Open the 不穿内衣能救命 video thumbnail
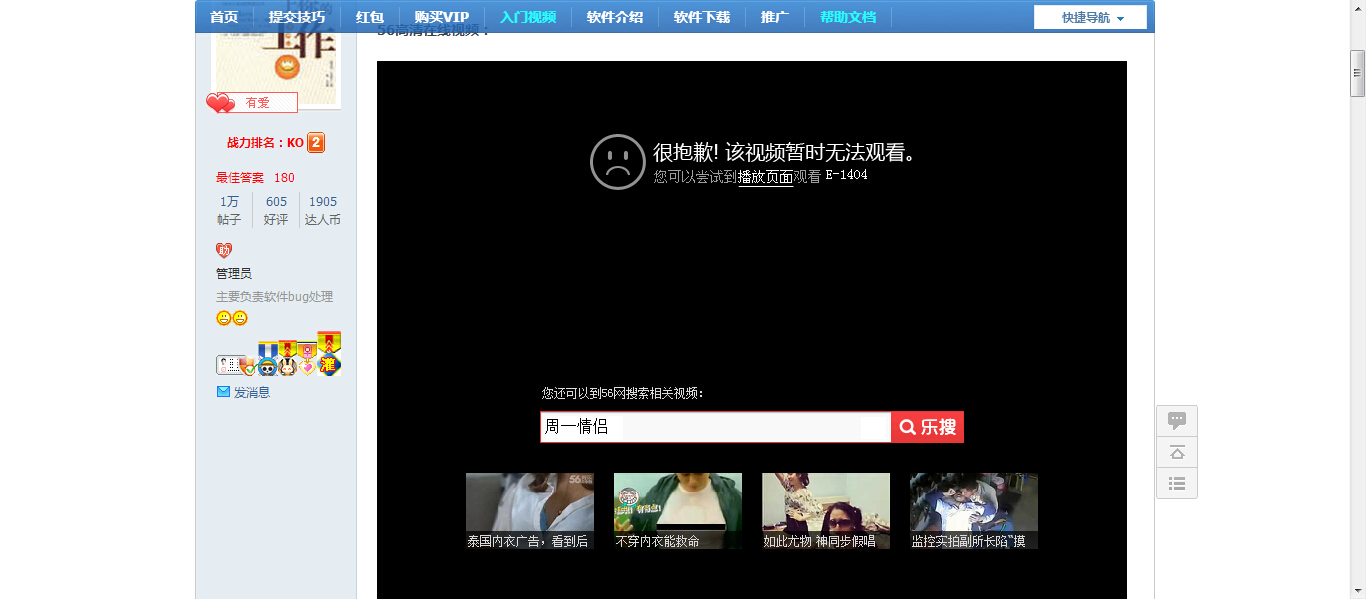 pyautogui.click(x=677, y=511)
